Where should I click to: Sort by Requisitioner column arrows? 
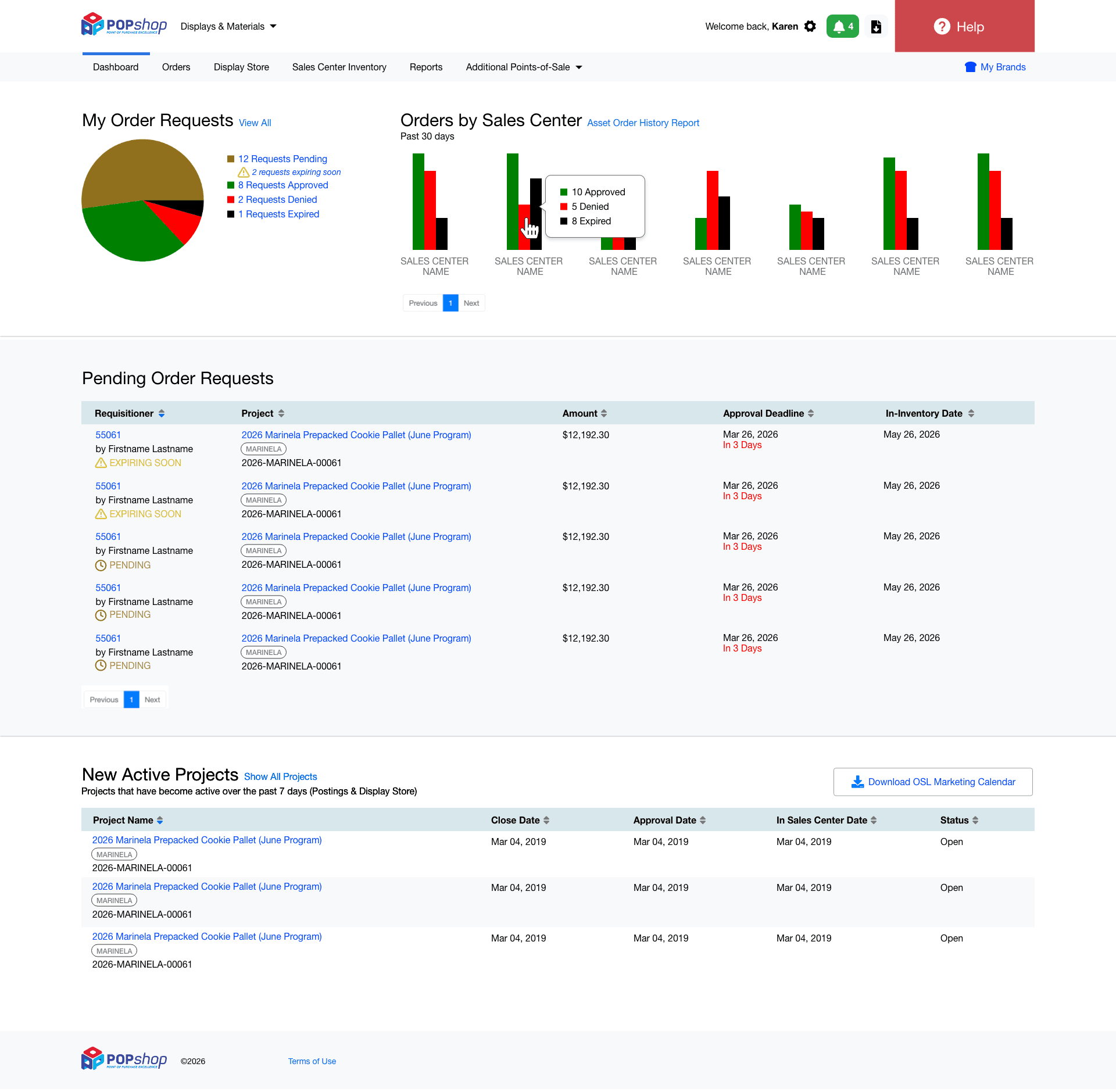(162, 413)
